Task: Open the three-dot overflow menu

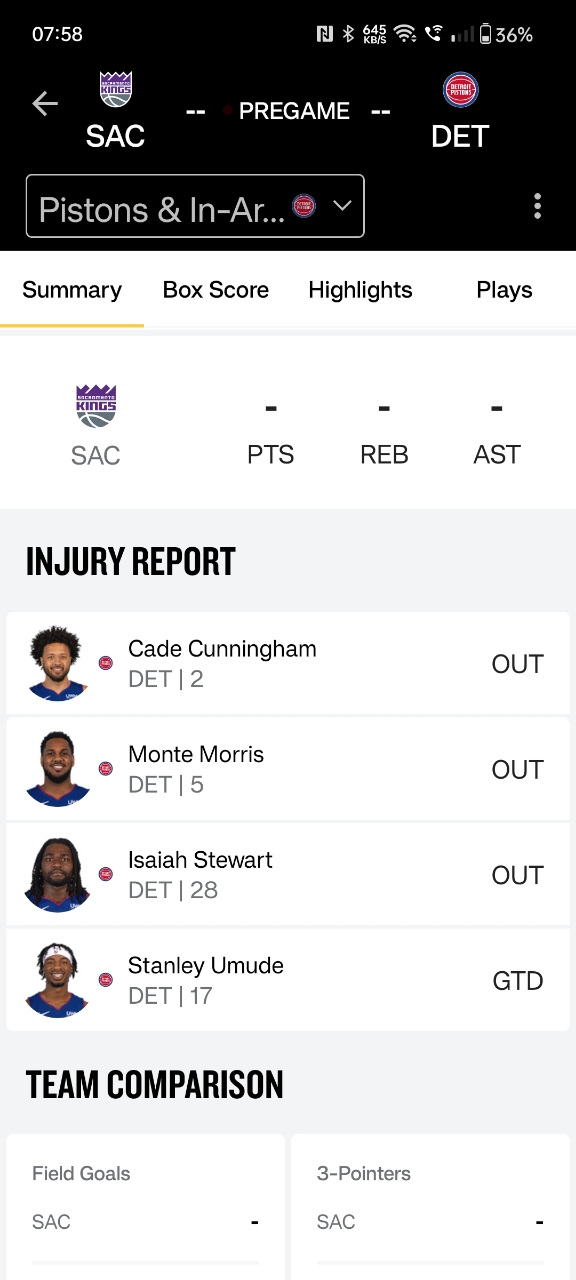Action: [x=538, y=206]
